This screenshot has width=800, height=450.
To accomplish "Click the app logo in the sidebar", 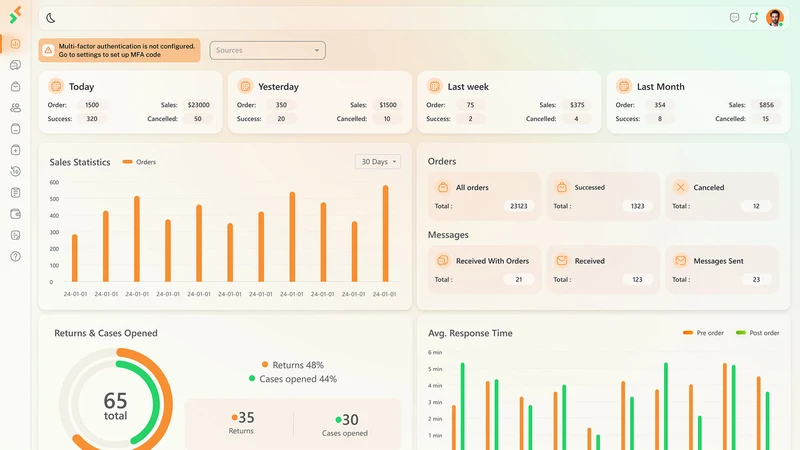I will (x=15, y=15).
